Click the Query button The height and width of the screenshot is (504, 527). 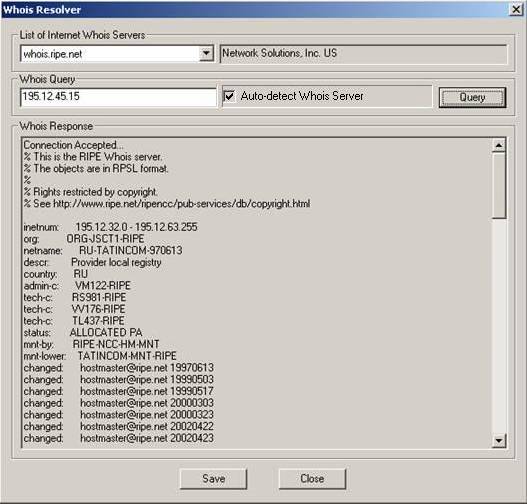pyautogui.click(x=472, y=97)
